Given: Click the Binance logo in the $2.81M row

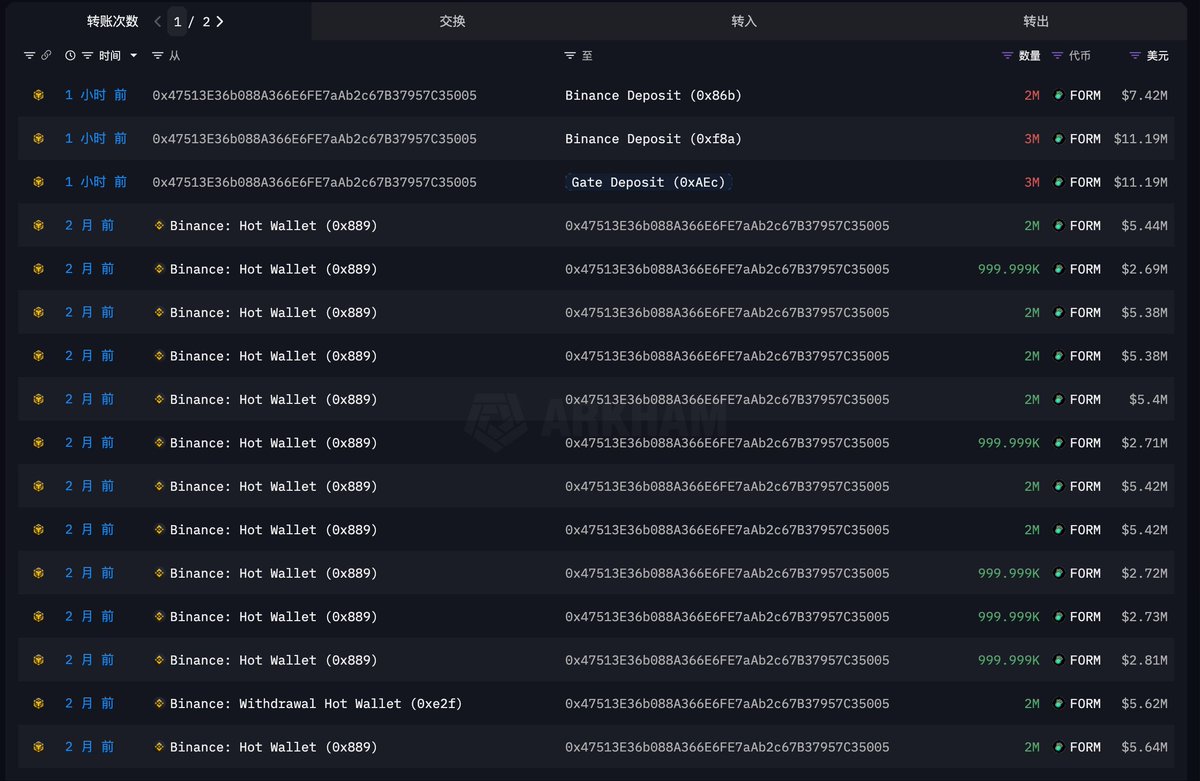Looking at the screenshot, I should point(159,660).
